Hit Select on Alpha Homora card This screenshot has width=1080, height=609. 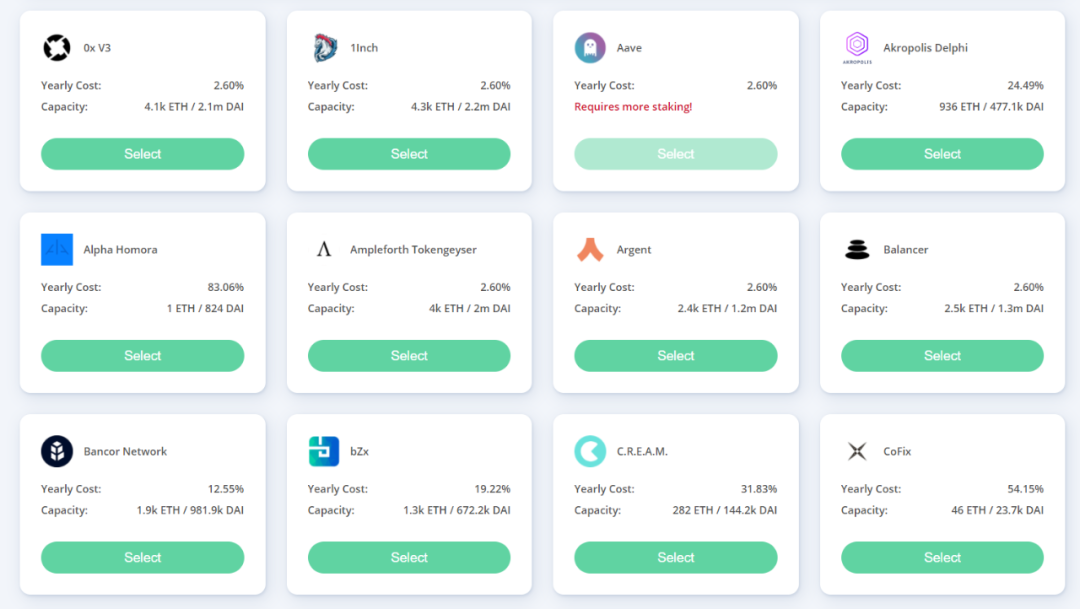[x=142, y=356]
